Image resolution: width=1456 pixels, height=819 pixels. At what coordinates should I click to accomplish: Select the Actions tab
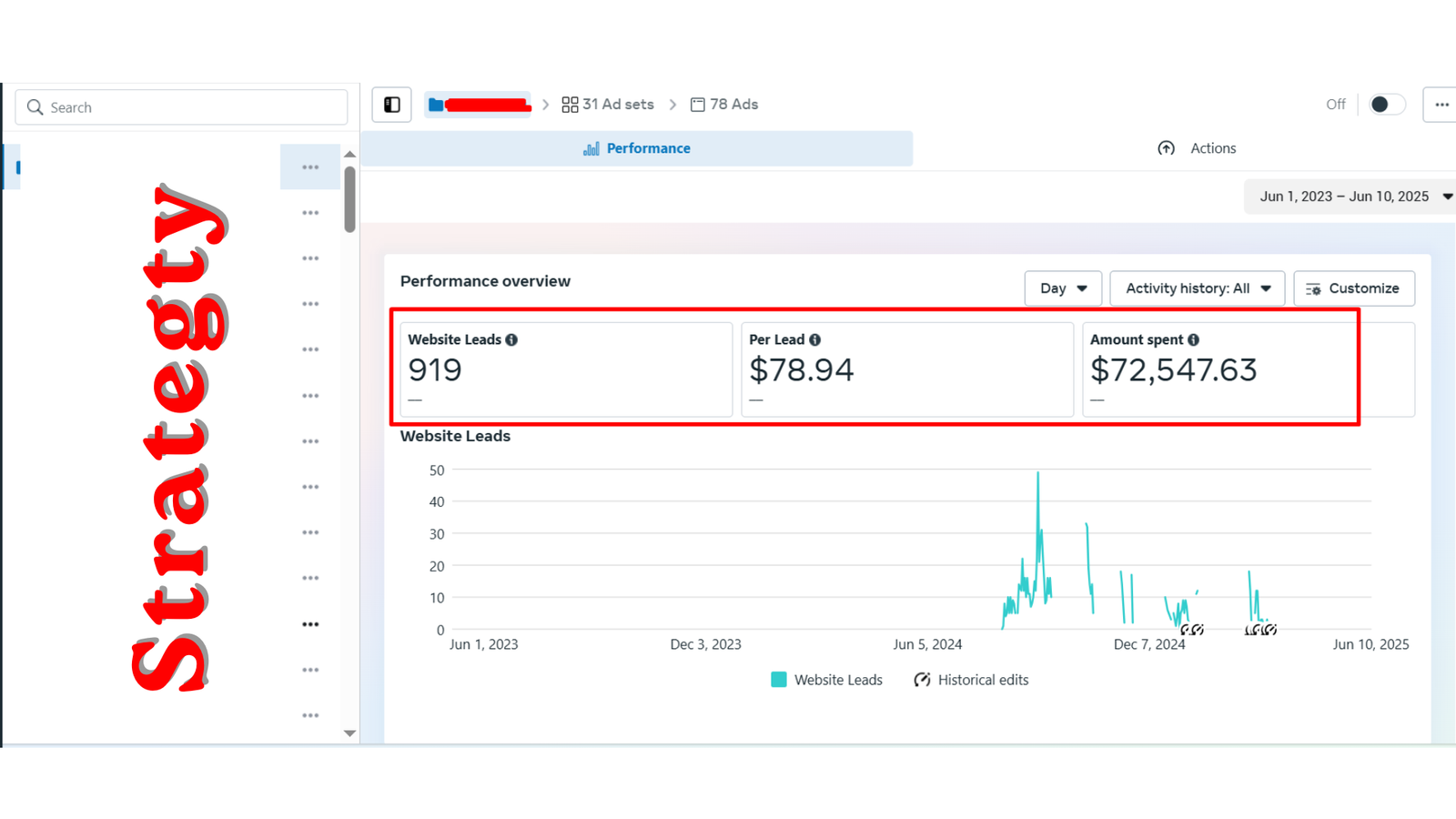point(1197,148)
